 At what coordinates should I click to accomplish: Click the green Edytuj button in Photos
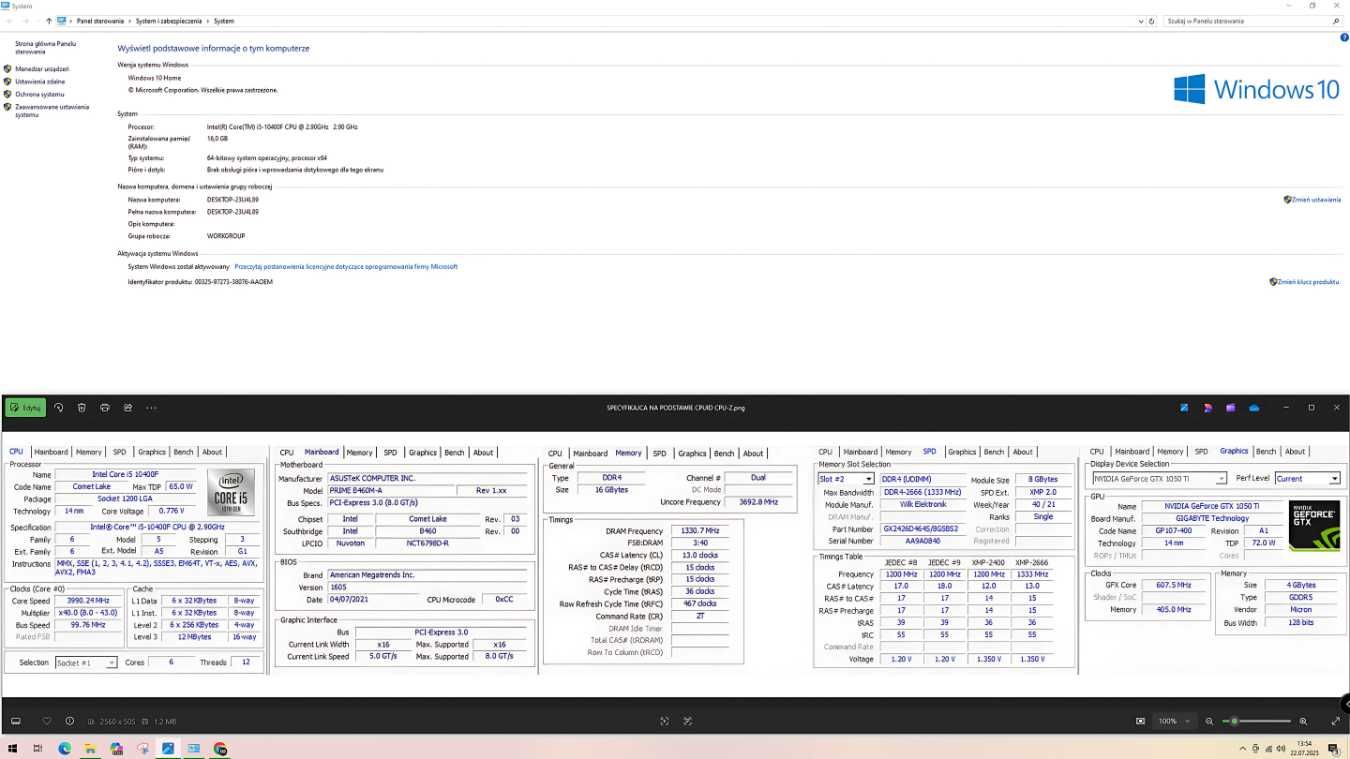click(x=26, y=408)
